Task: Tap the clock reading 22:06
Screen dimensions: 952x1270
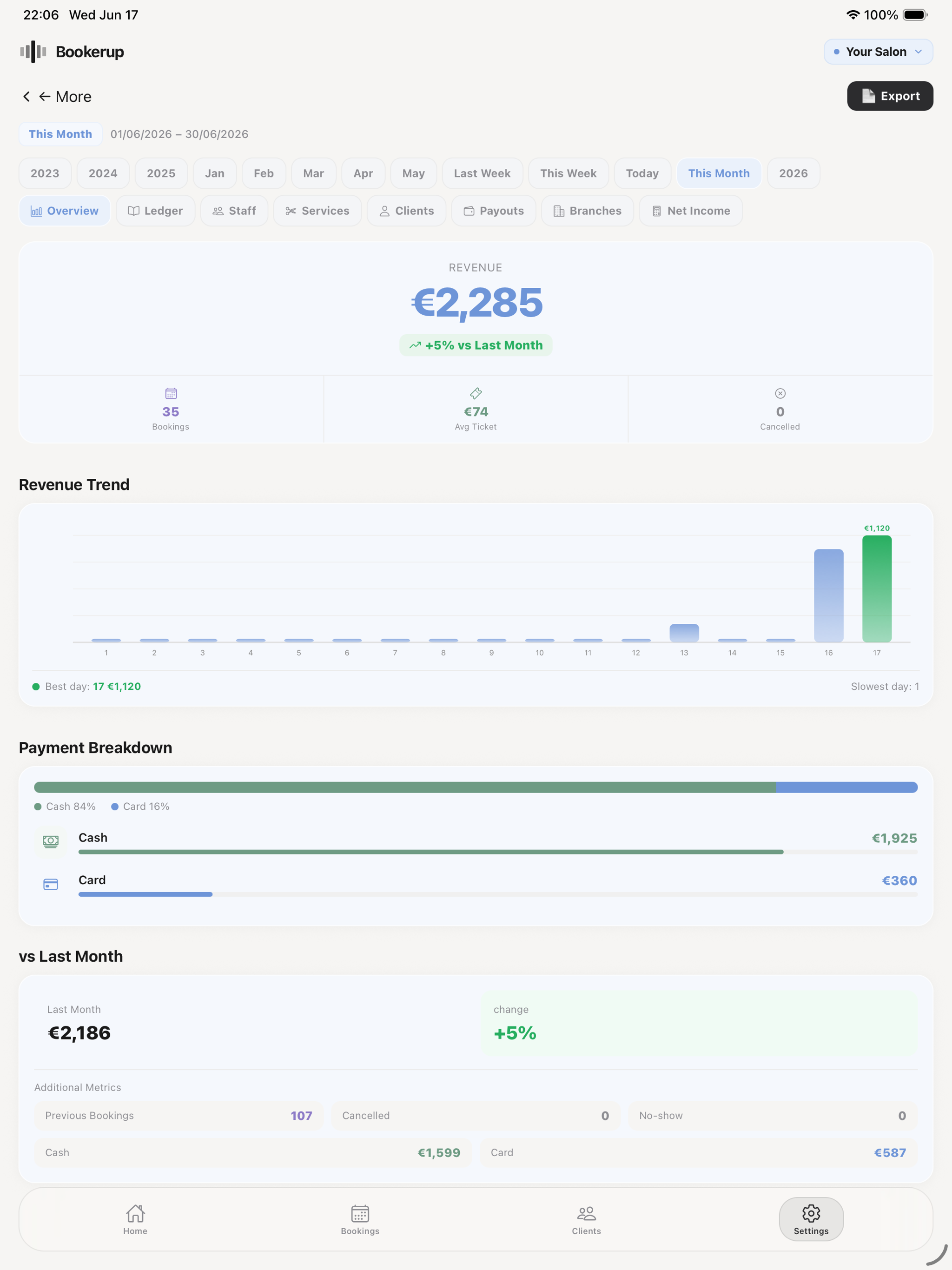Action: pyautogui.click(x=41, y=15)
